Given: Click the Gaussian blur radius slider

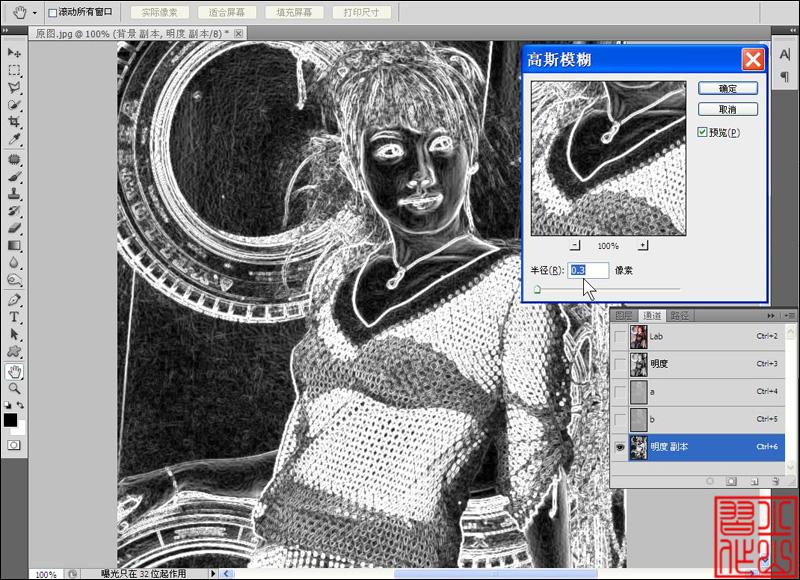Looking at the screenshot, I should (x=607, y=290).
